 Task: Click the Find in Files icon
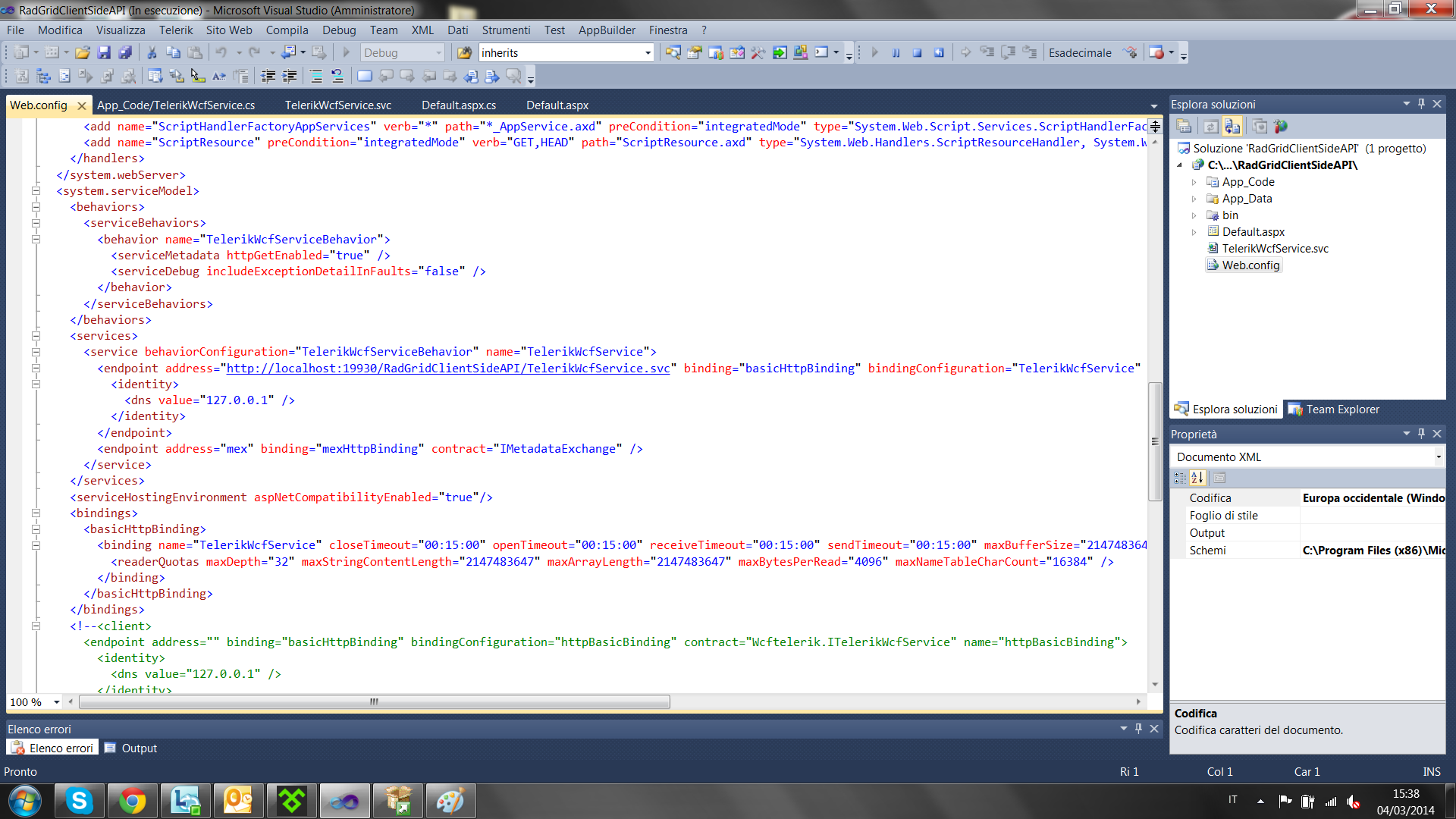pos(465,52)
